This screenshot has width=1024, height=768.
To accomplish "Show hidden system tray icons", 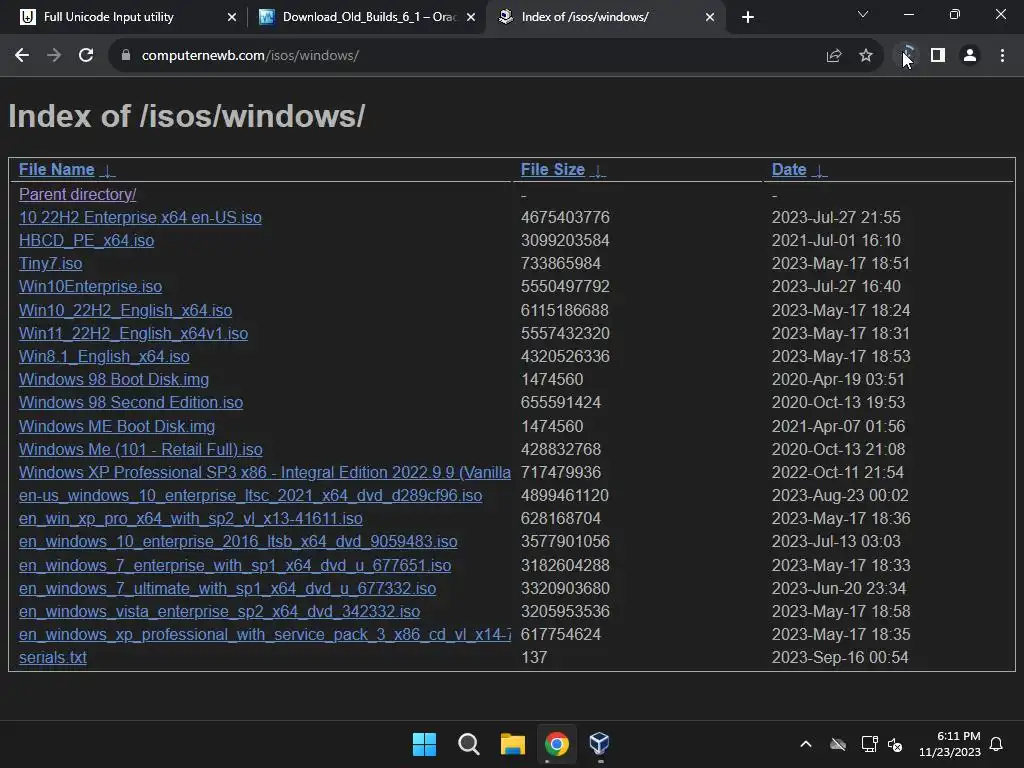I will (806, 744).
